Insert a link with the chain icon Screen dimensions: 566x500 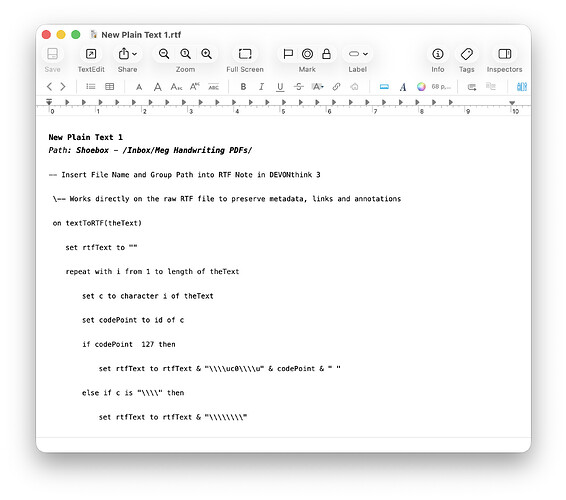coord(336,87)
